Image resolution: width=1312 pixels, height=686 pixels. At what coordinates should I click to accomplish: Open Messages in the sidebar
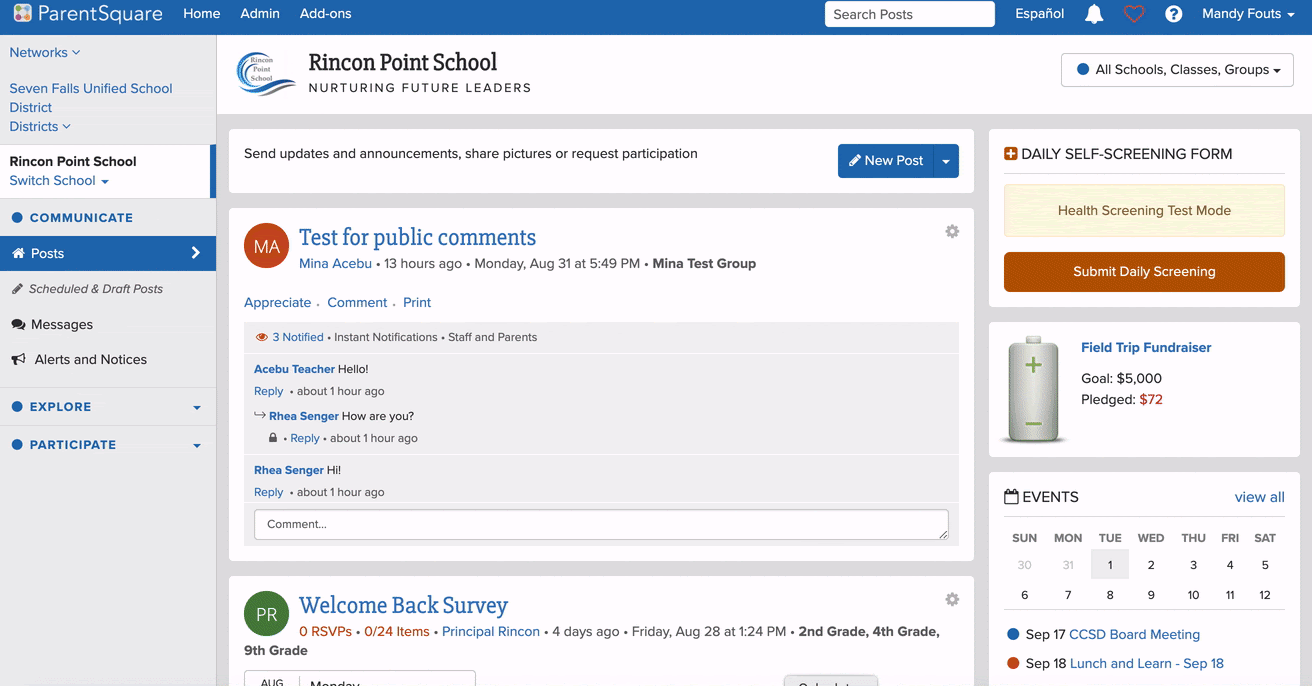(x=62, y=325)
